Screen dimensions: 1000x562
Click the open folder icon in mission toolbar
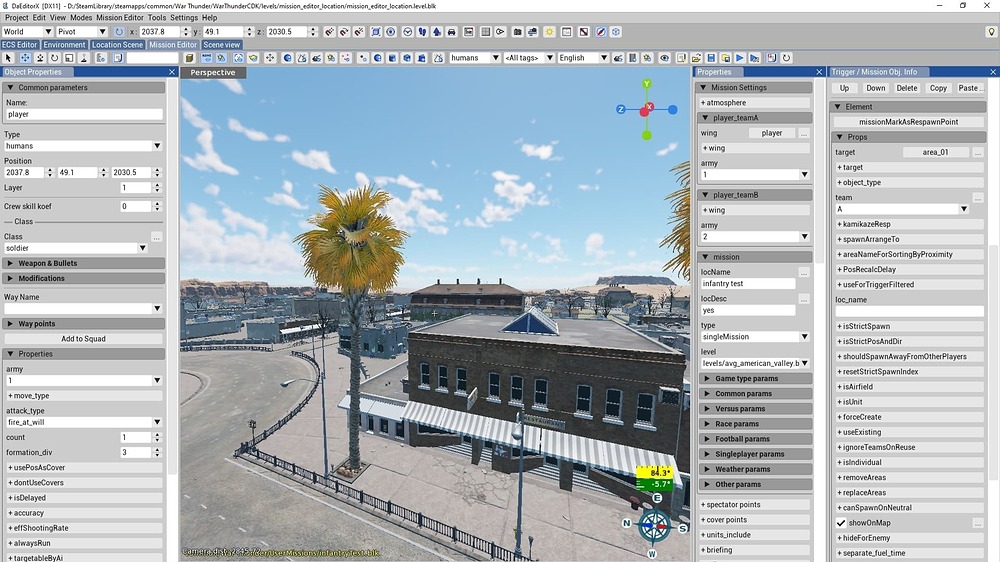(x=696, y=58)
